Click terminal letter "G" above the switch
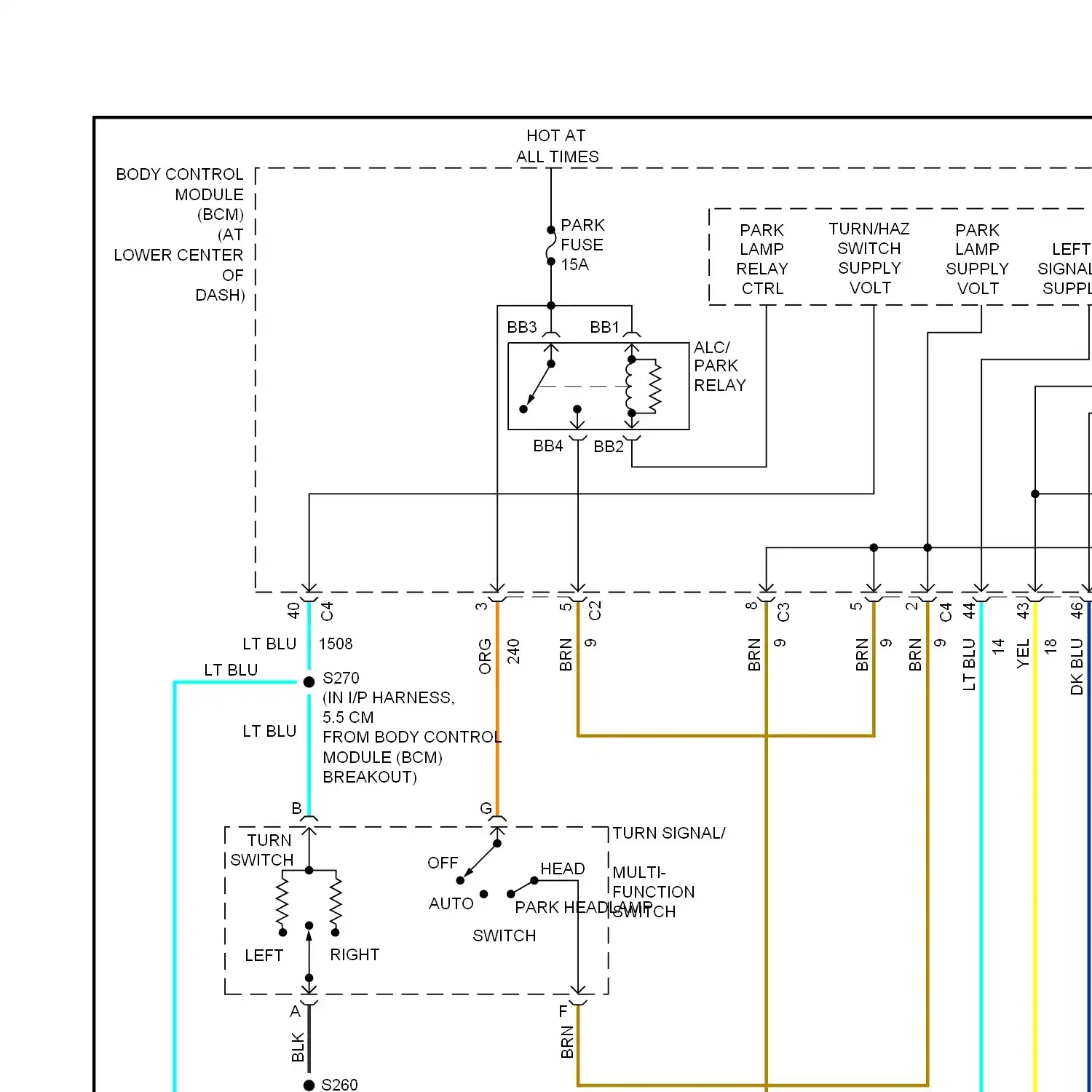The width and height of the screenshot is (1092, 1092). (x=486, y=808)
